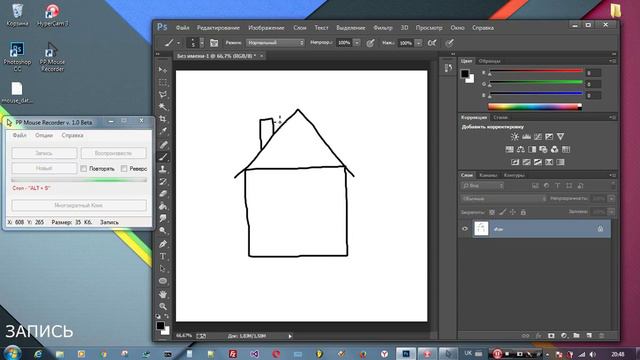Image resolution: width=640 pixels, height=360 pixels.
Task: Create a new layer from panel bottom
Action: coord(589,336)
